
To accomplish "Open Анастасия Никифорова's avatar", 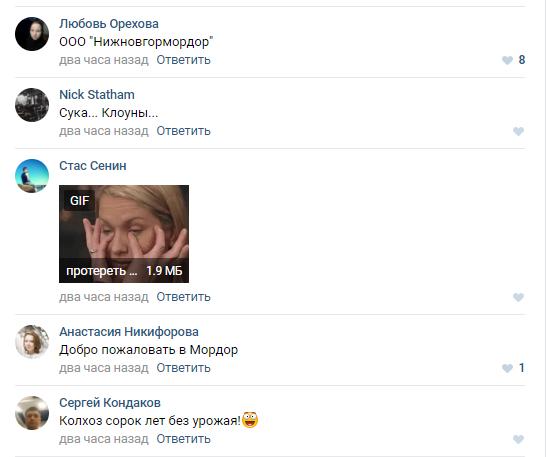I will [x=32, y=342].
